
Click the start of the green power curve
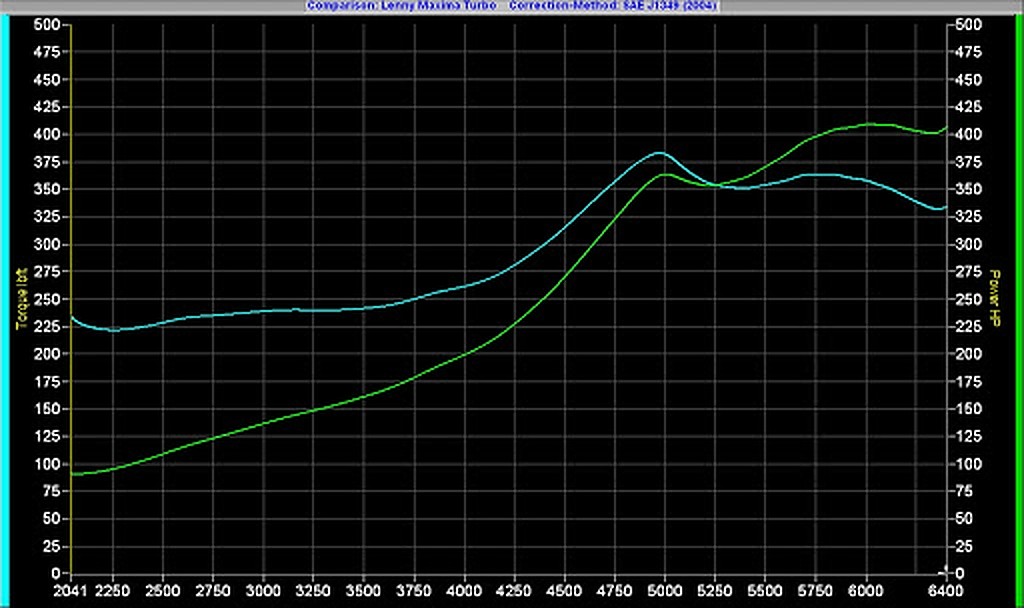coord(72,474)
